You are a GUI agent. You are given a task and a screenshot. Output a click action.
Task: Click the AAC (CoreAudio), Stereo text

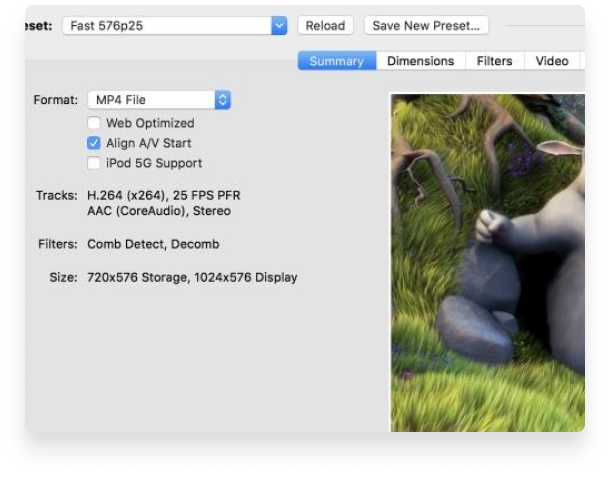158,211
